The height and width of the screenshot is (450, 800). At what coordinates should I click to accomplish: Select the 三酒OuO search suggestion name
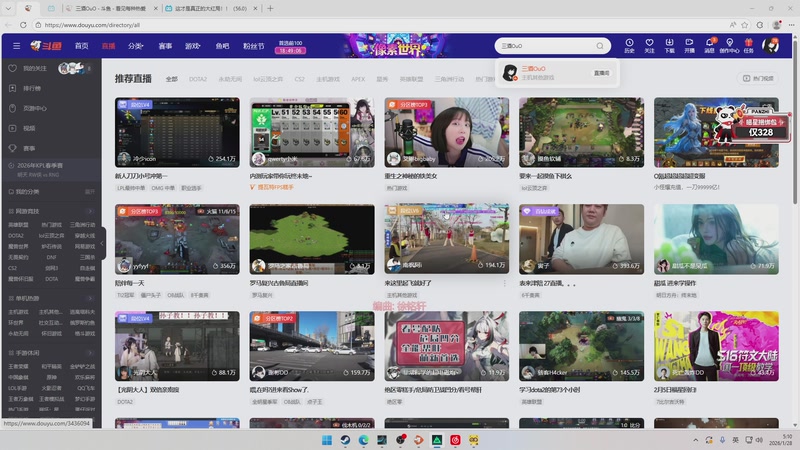pos(534,68)
